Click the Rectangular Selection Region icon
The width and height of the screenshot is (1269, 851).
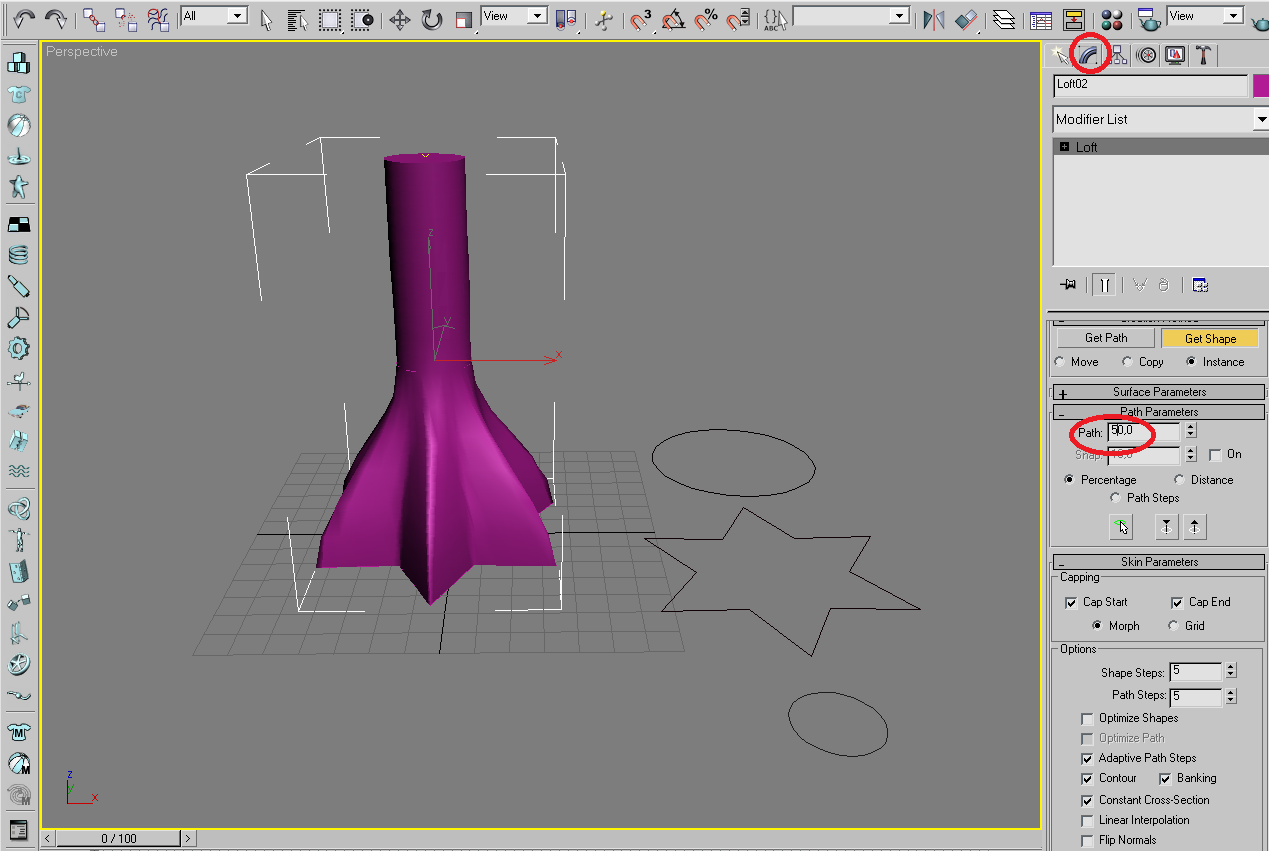tap(330, 19)
